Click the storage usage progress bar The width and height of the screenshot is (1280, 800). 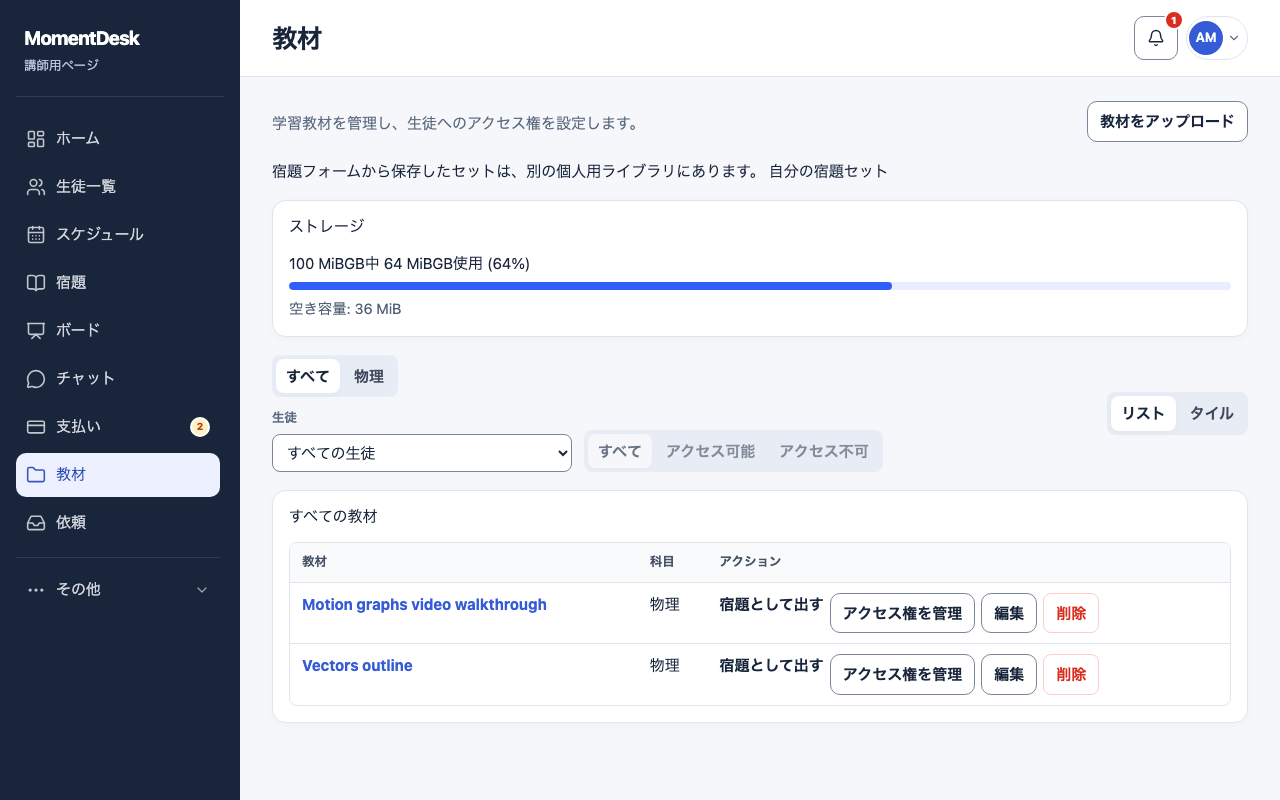pos(760,286)
